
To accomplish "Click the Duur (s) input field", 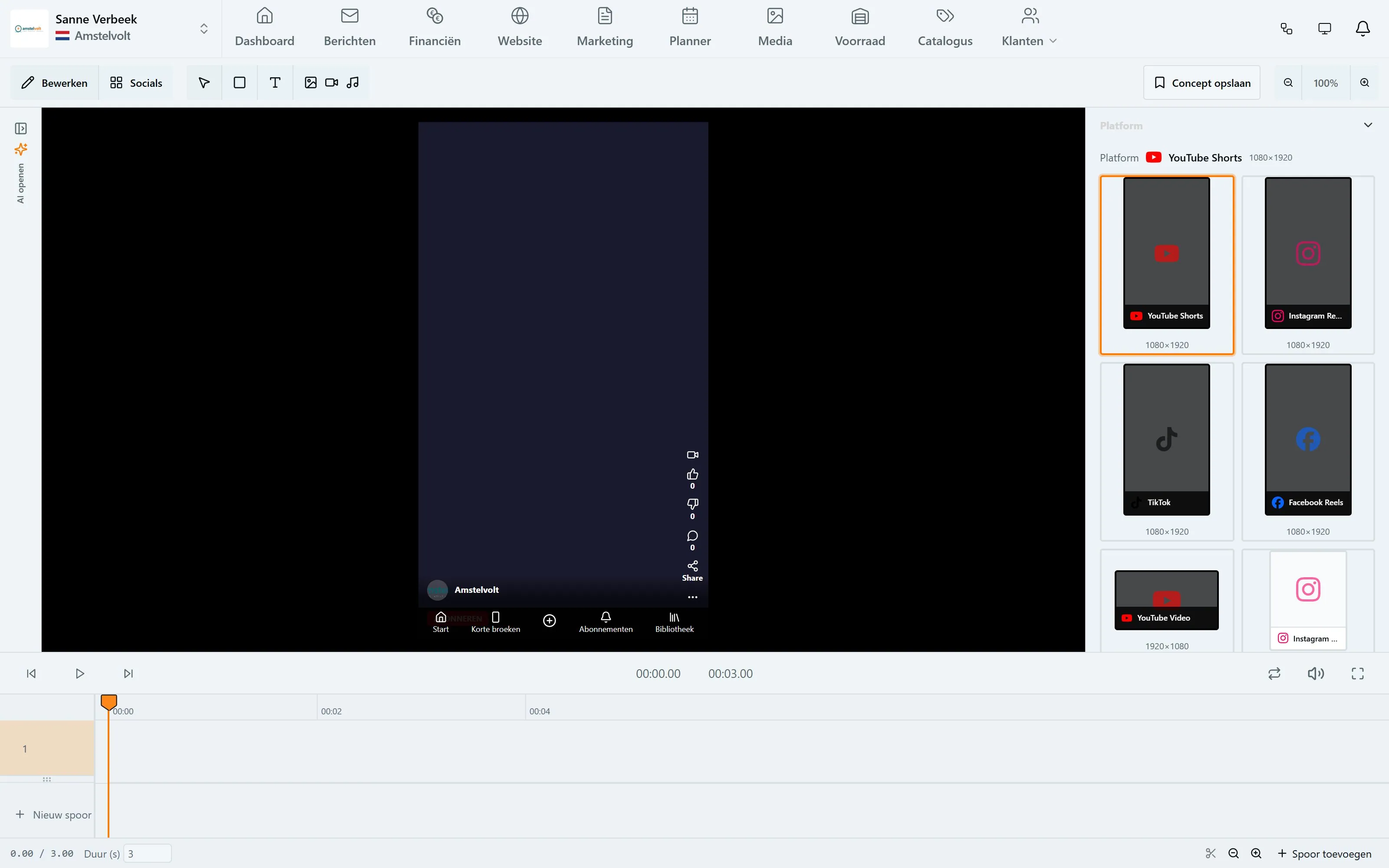I will [148, 854].
